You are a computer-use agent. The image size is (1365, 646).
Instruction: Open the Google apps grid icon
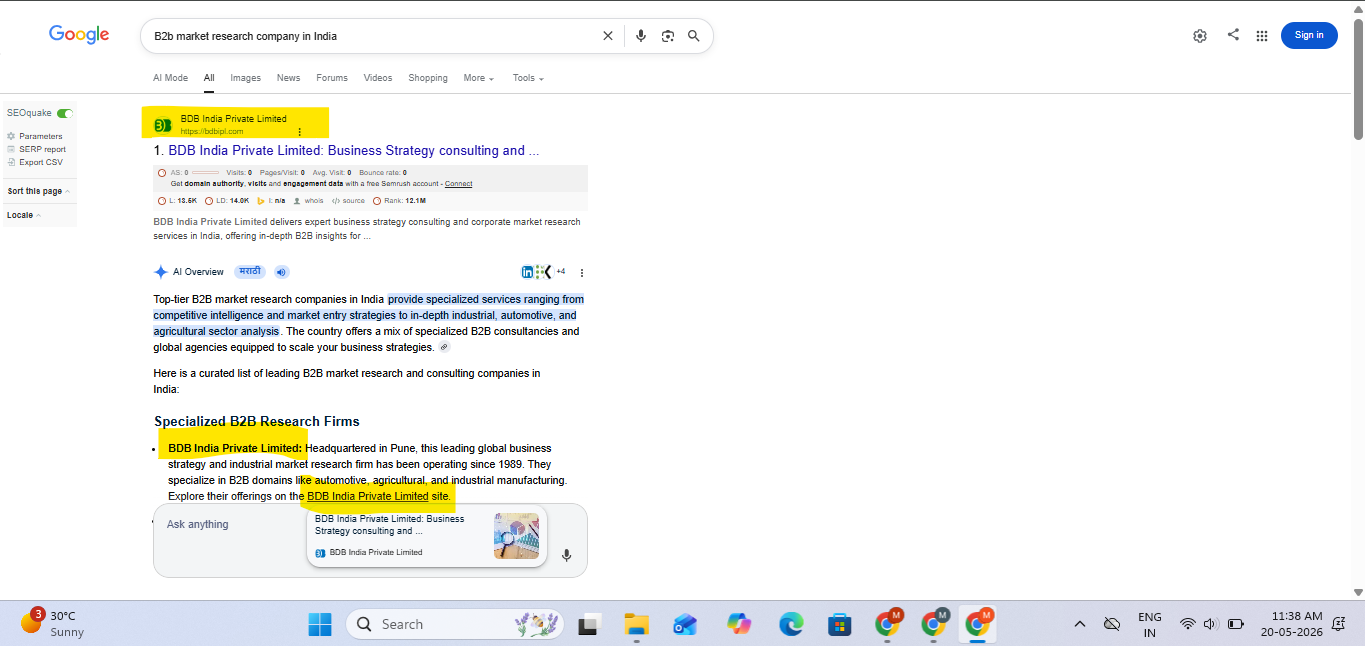tap(1262, 36)
